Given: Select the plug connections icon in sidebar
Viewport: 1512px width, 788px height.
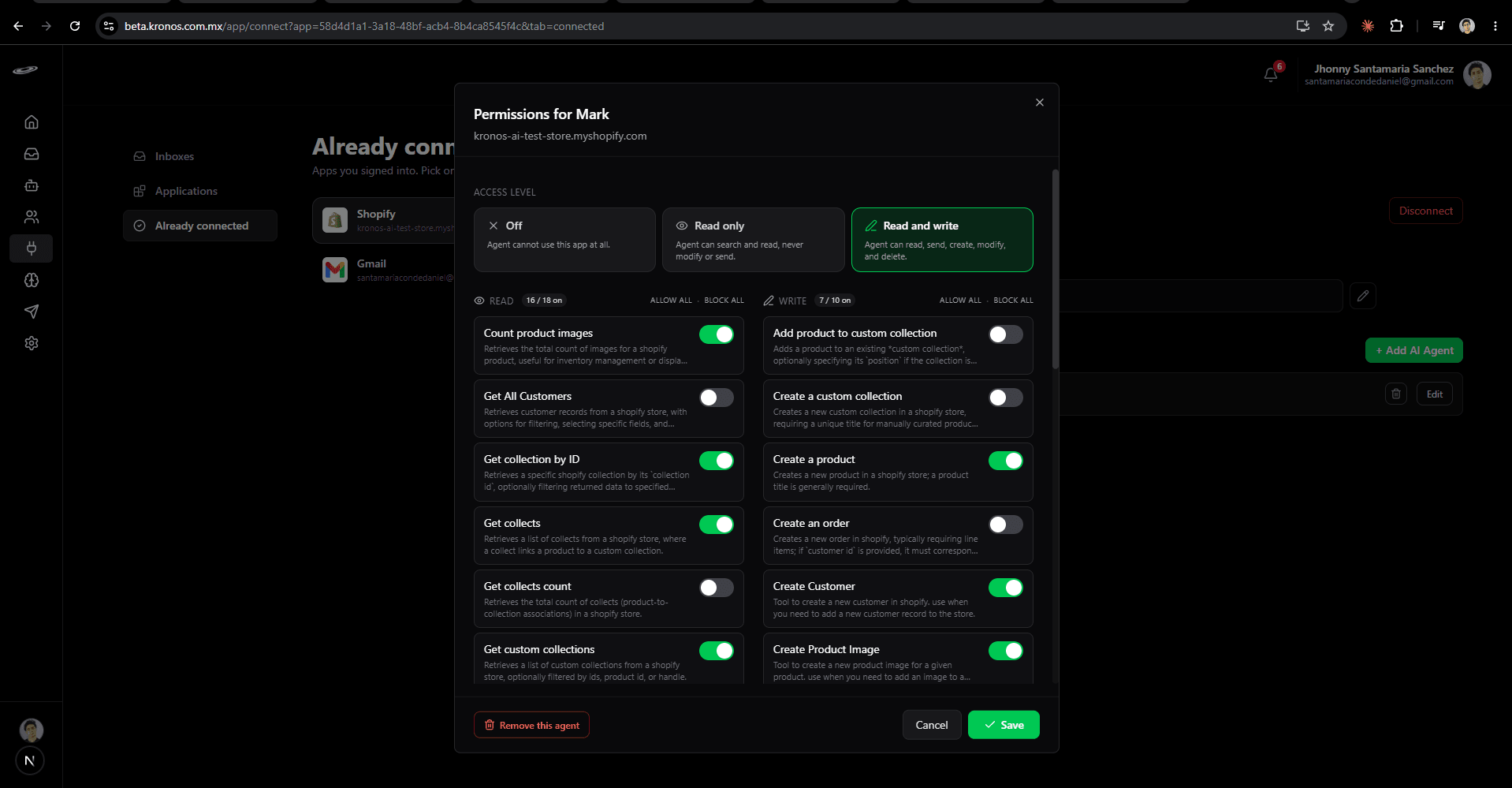Looking at the screenshot, I should coord(32,248).
